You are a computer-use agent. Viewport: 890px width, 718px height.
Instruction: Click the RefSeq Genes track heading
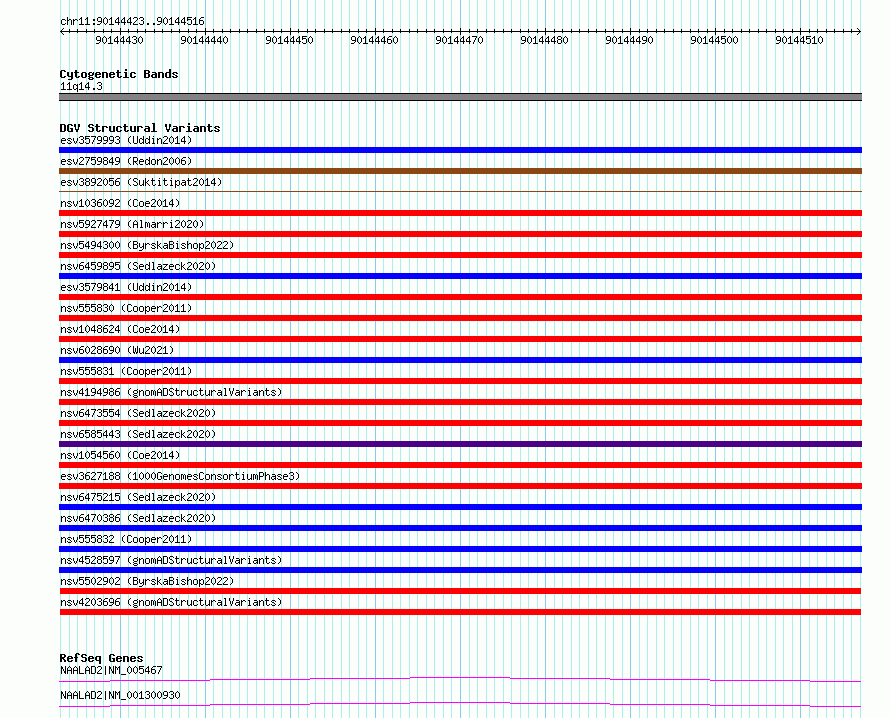[x=101, y=658]
